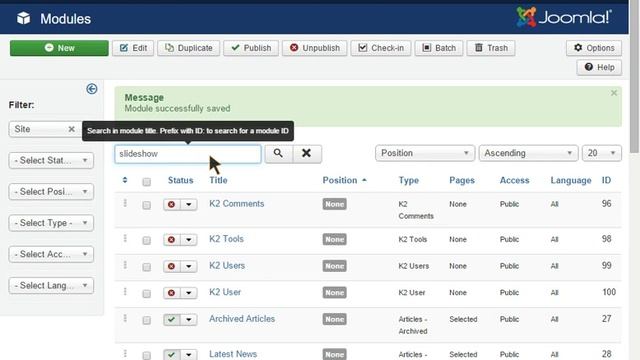Click the magnifier search button
Viewport: 640px width, 360px height.
pos(278,153)
